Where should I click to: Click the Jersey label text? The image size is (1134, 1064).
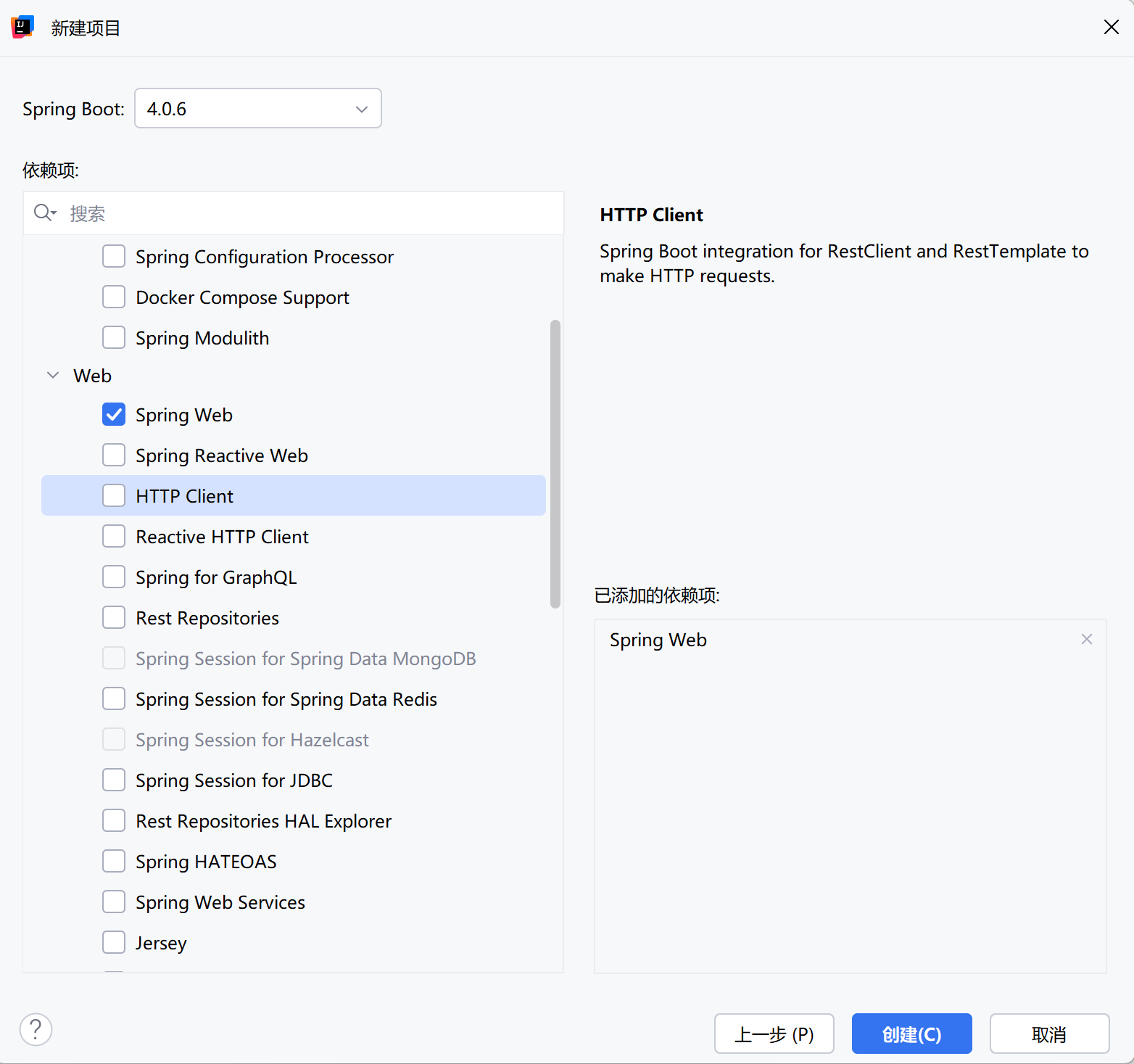(161, 943)
